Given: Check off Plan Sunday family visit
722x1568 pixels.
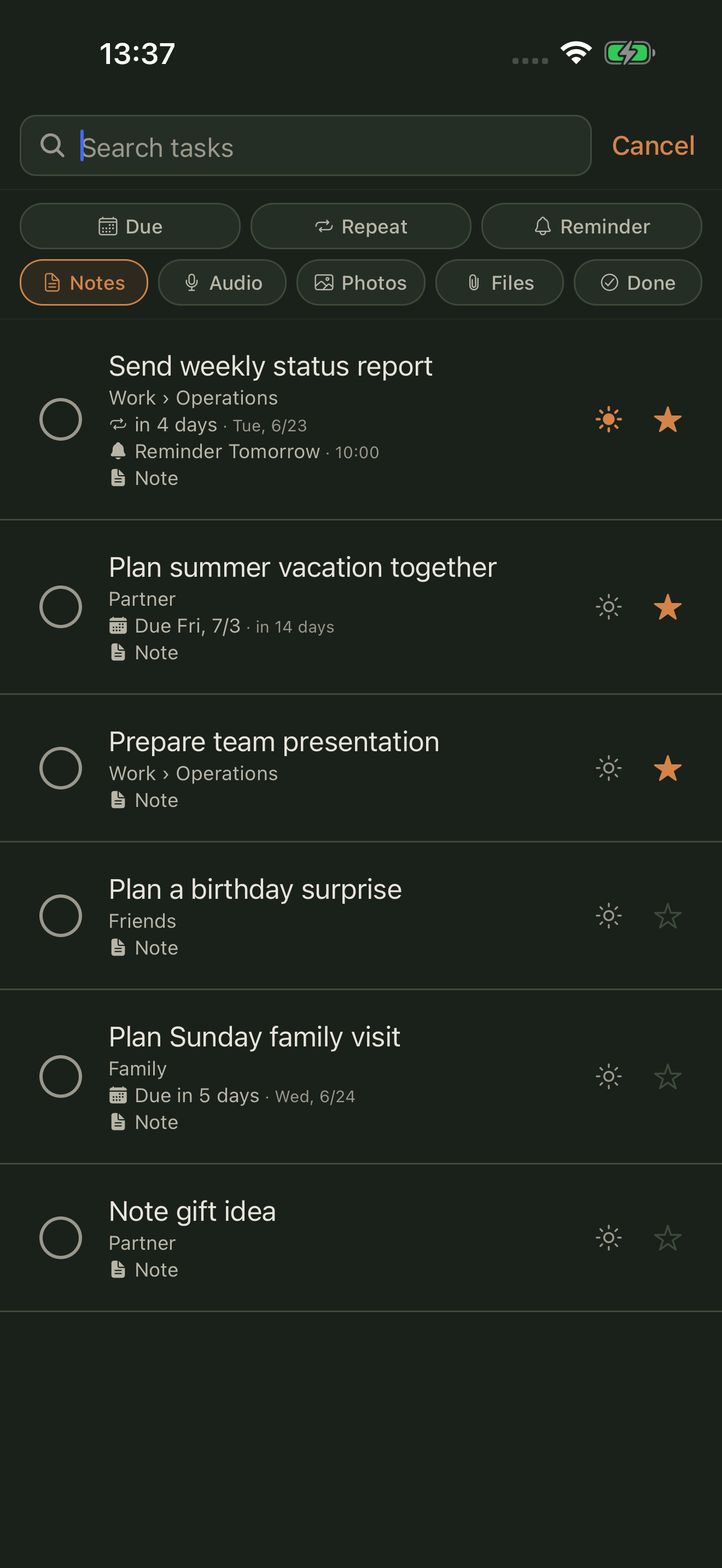Looking at the screenshot, I should 61,1077.
